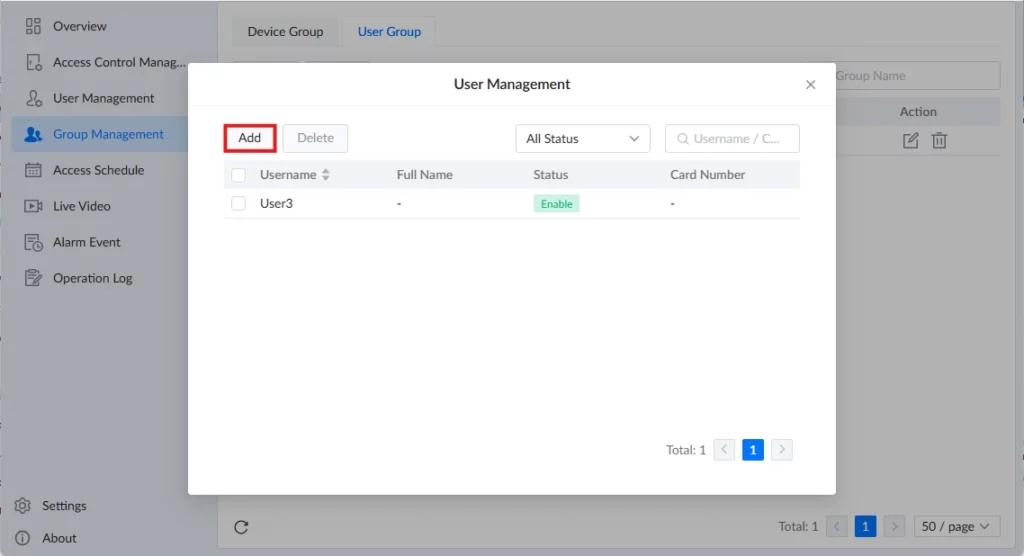Click the Add button
This screenshot has width=1024, height=556.
(x=249, y=138)
